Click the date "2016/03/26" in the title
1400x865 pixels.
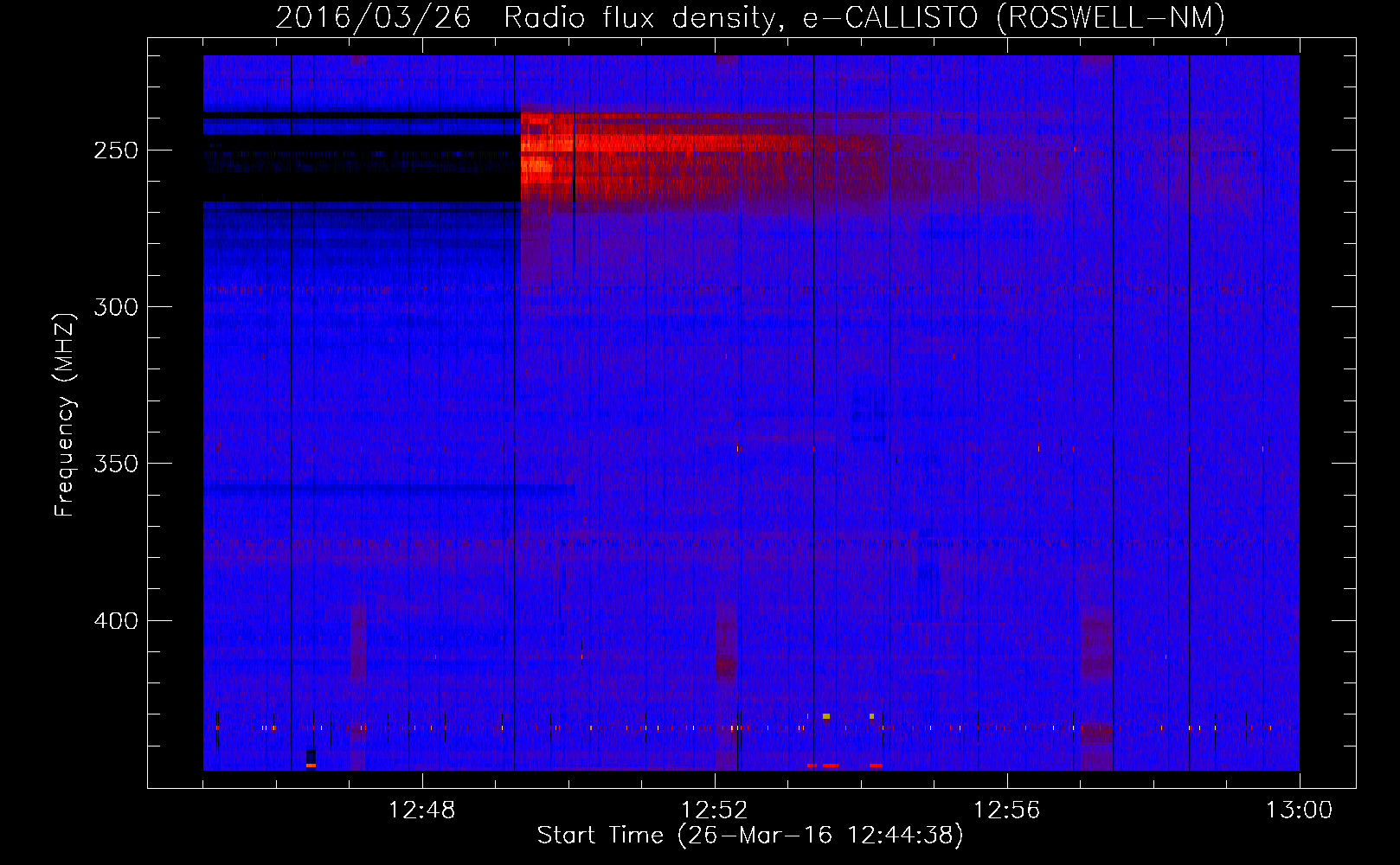pyautogui.click(x=373, y=18)
